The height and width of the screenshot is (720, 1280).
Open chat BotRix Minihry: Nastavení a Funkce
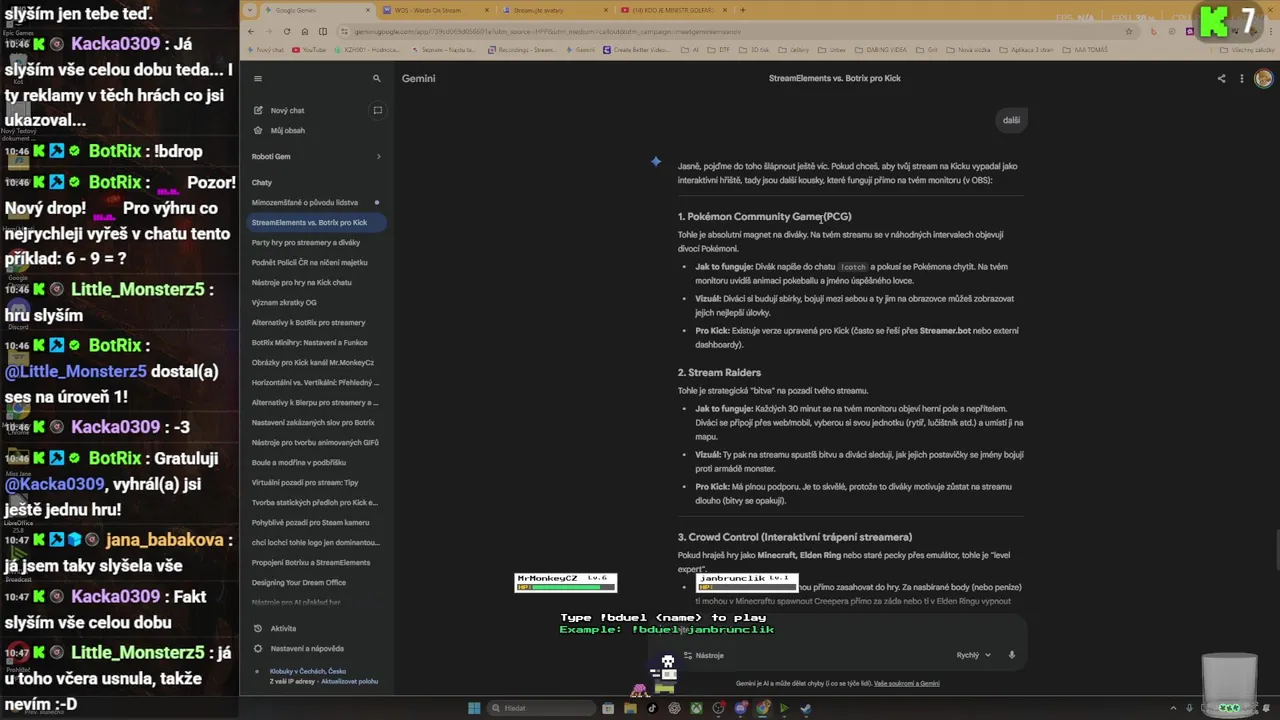pyautogui.click(x=309, y=342)
